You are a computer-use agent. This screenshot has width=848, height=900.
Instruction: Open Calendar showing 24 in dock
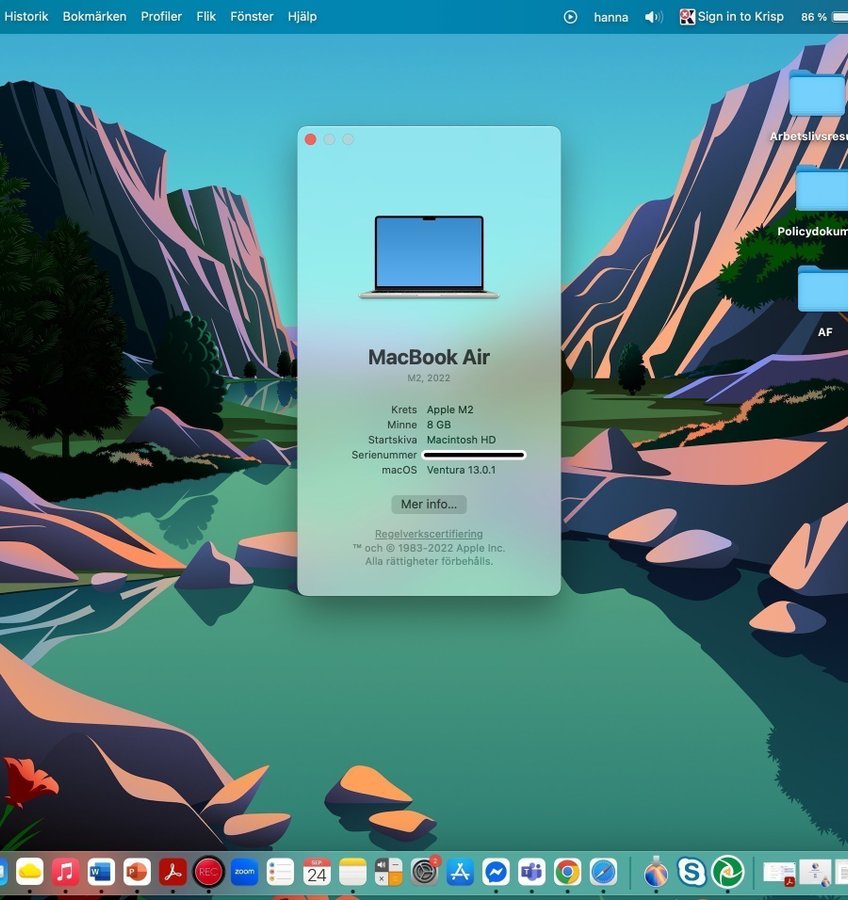coord(317,872)
